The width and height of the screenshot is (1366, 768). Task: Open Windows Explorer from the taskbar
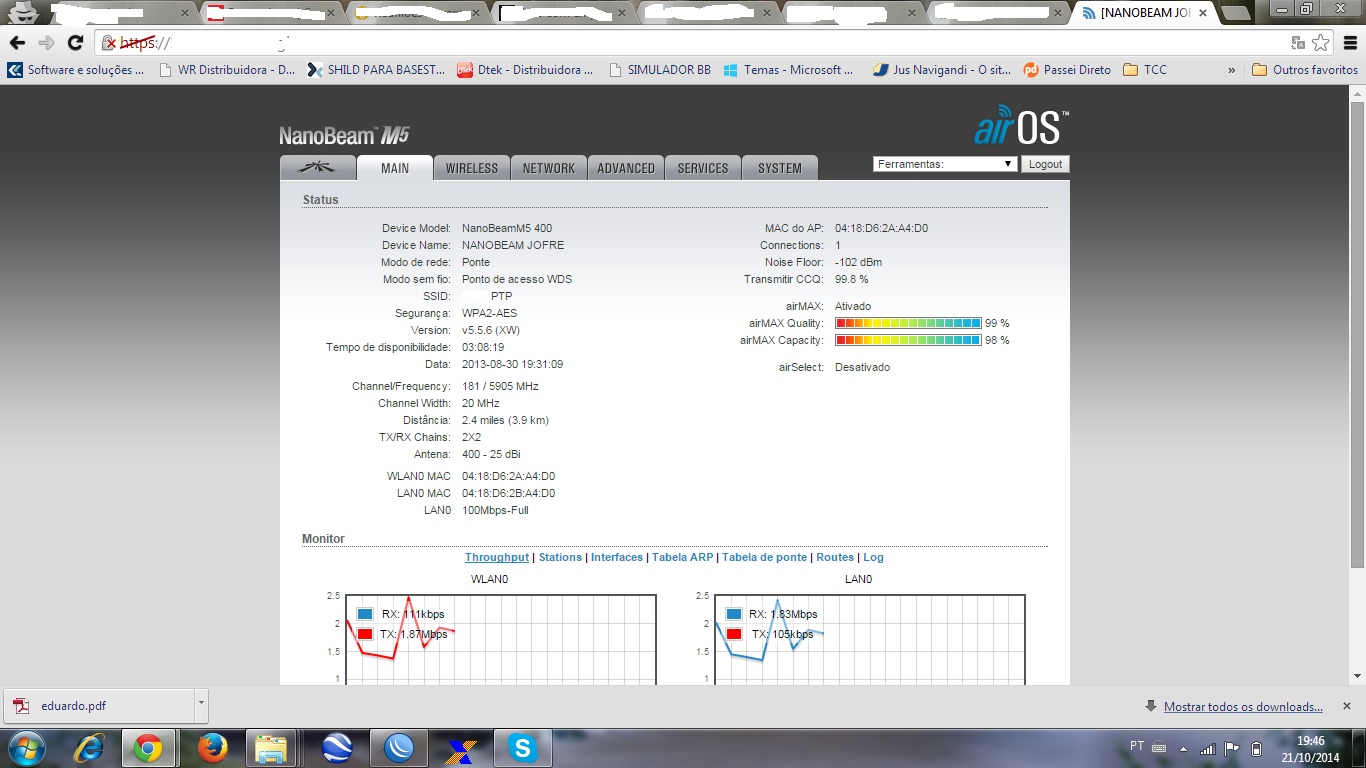(x=271, y=748)
